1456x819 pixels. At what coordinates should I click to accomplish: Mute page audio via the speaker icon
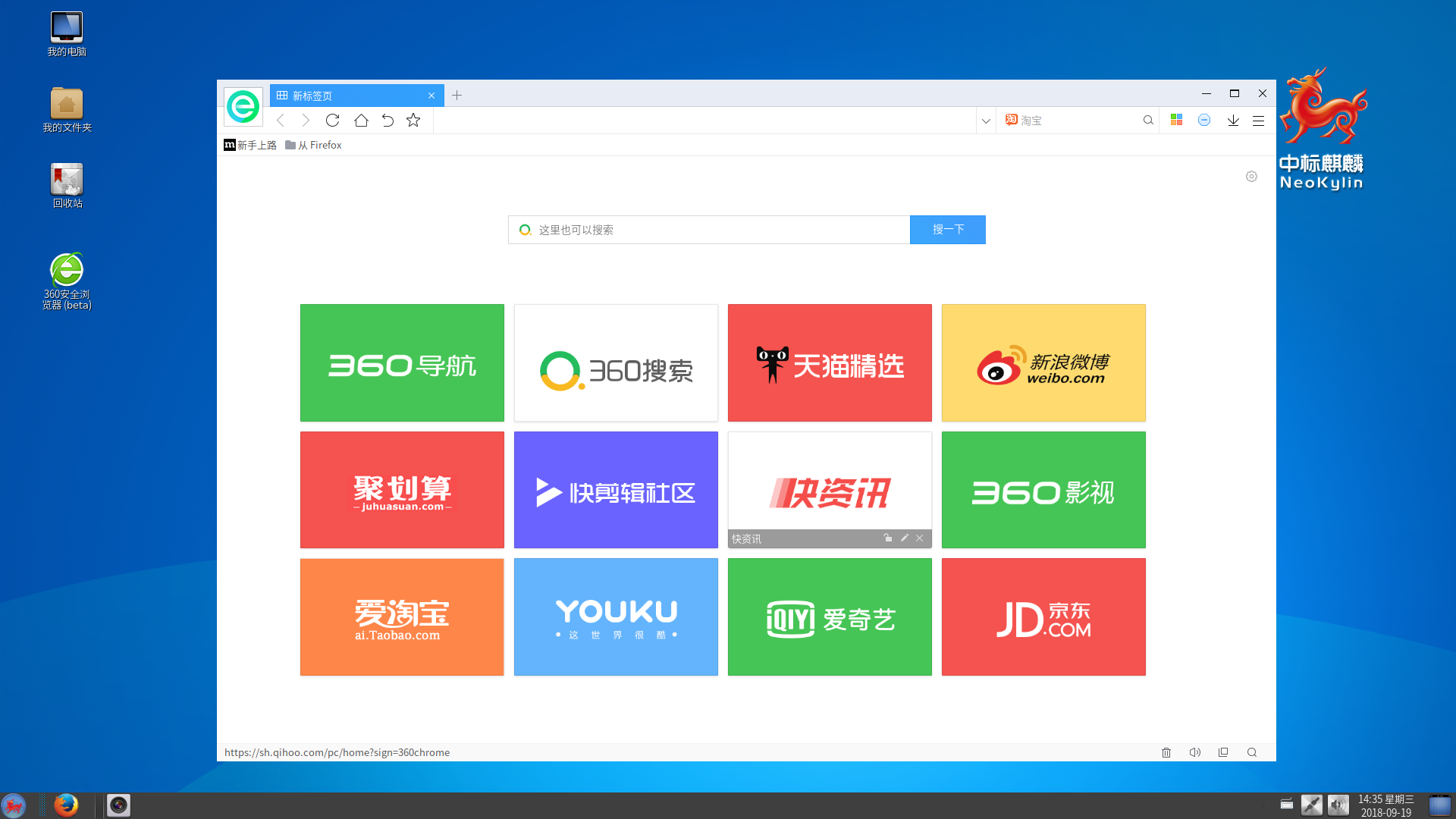pos(1196,752)
